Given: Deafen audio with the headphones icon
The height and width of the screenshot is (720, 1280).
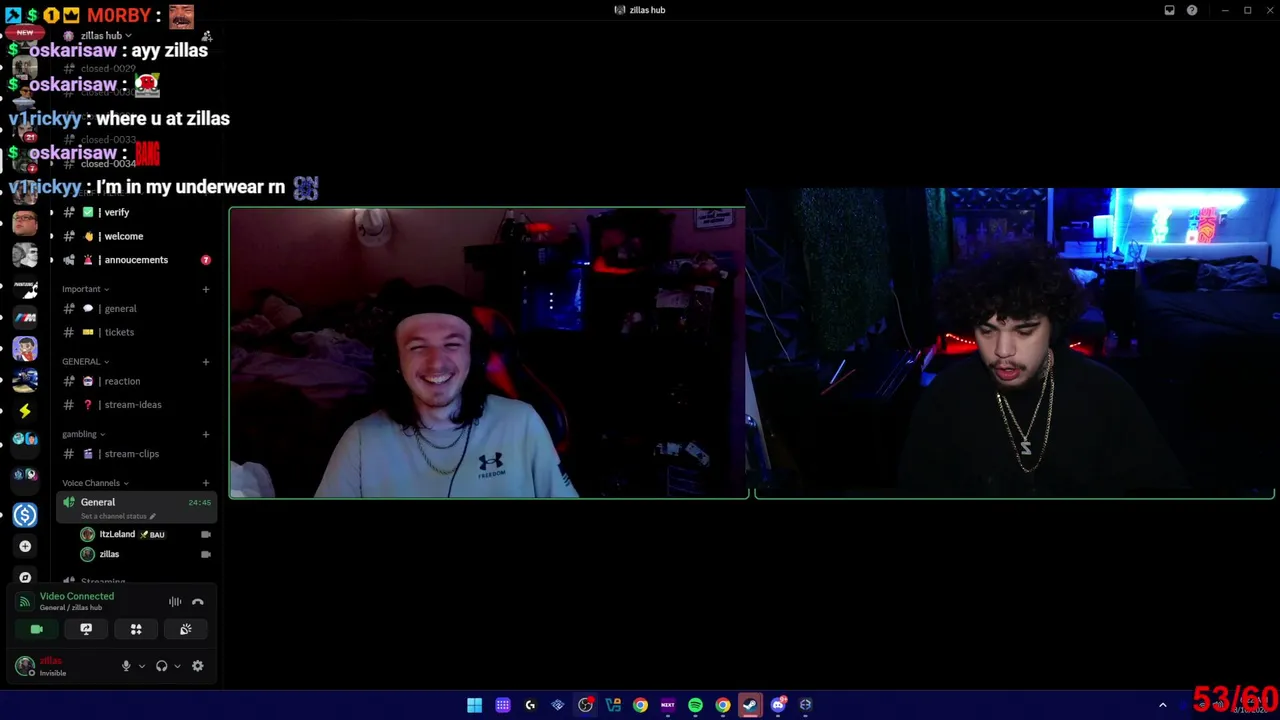Looking at the screenshot, I should pos(161,666).
